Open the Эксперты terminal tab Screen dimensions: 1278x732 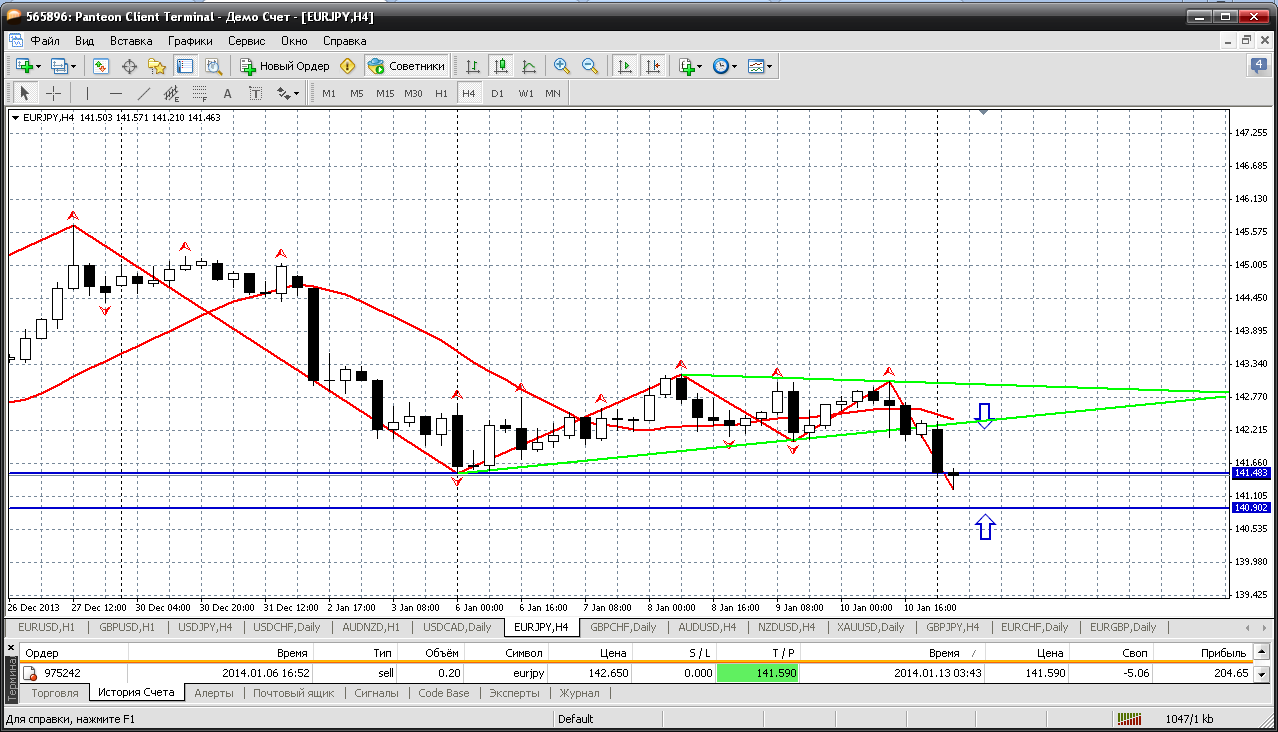[x=514, y=692]
